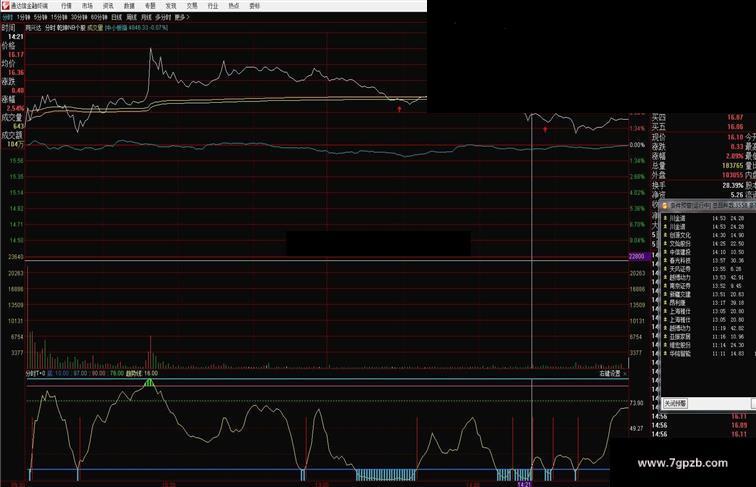The image size is (756, 487).
Task: Select the 南京证券 alert row
Action: click(709, 286)
